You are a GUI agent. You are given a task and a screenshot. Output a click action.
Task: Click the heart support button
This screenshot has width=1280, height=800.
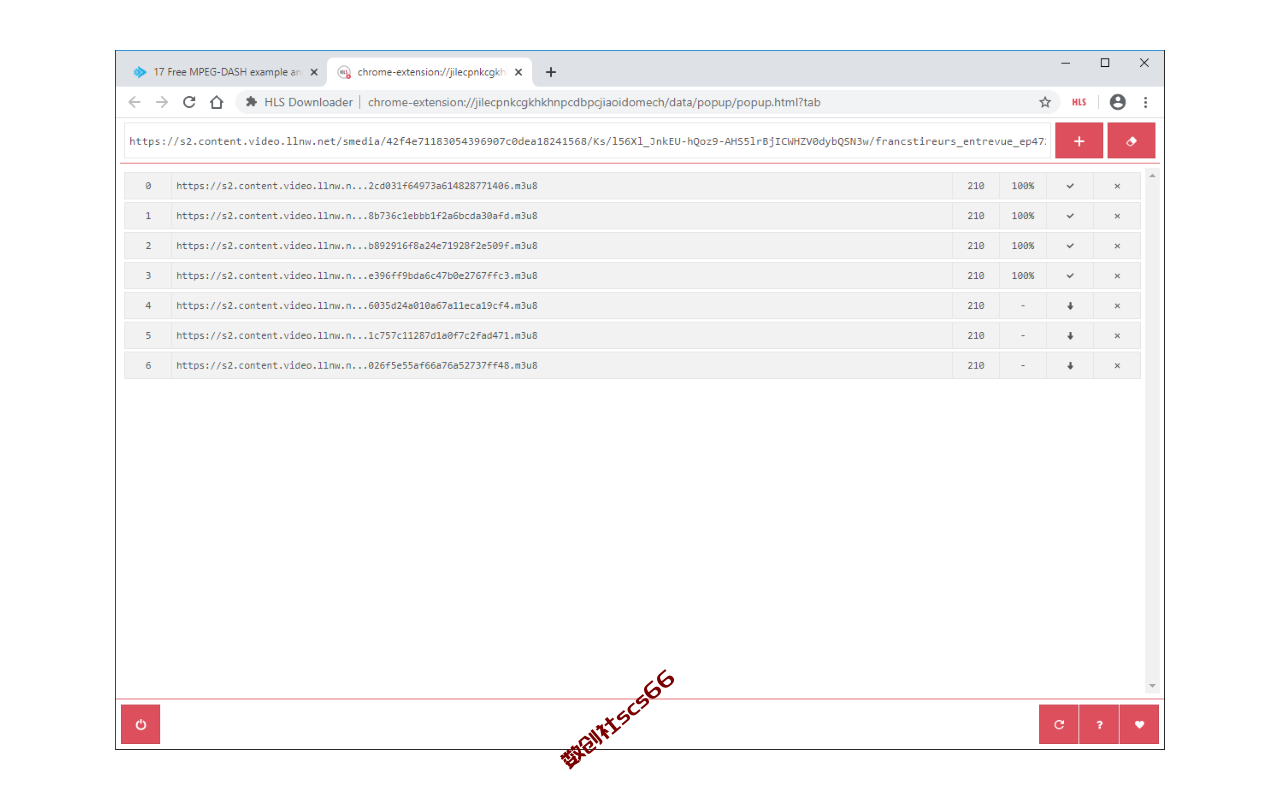point(1139,725)
